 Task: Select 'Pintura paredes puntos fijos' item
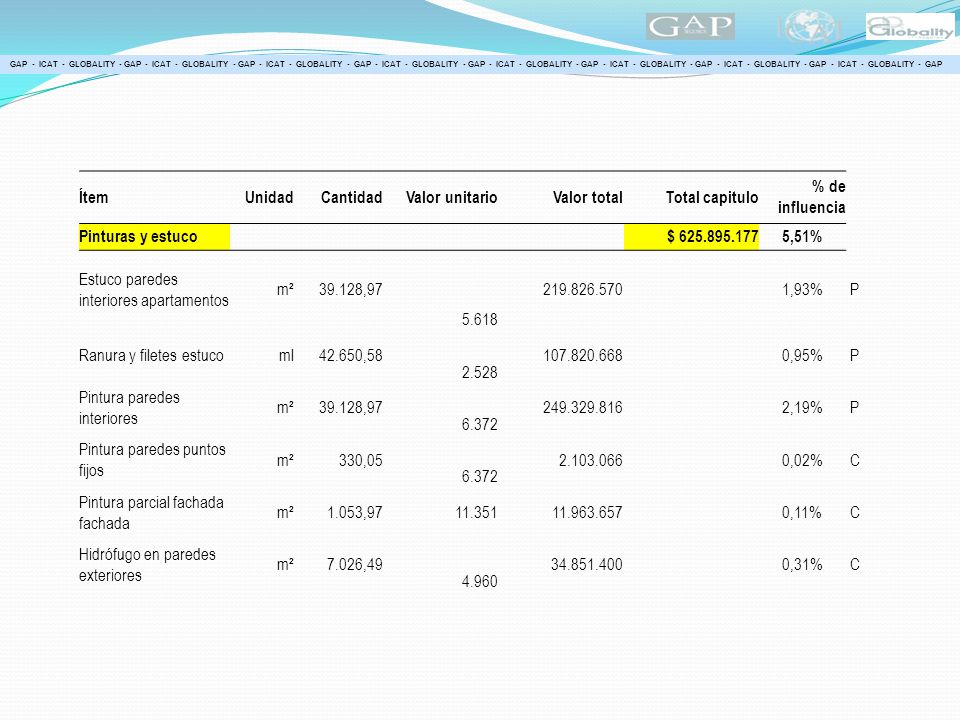152,460
